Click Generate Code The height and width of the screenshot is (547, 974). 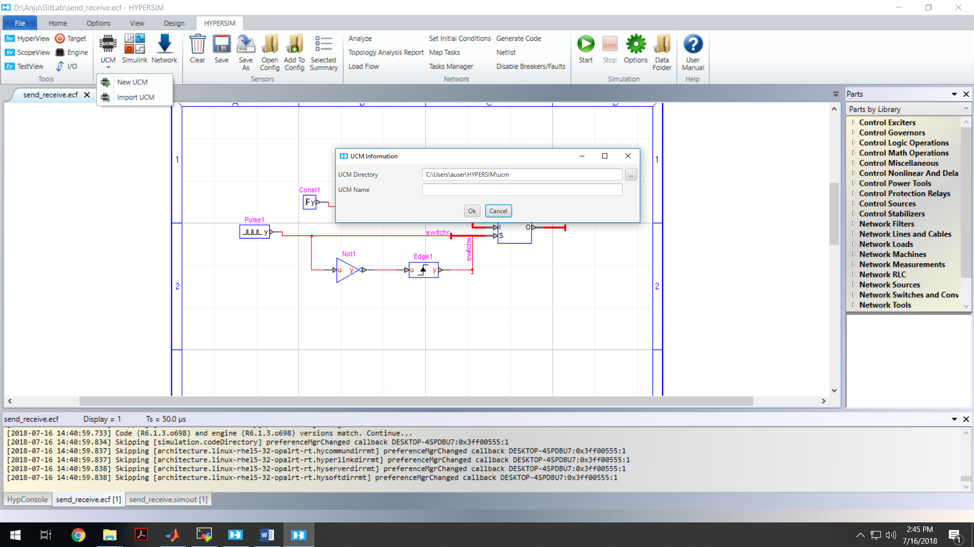click(519, 38)
